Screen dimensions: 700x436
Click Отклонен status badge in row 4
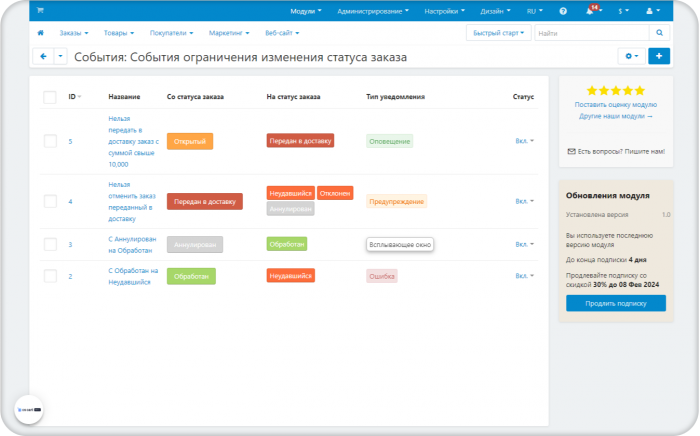coord(335,193)
